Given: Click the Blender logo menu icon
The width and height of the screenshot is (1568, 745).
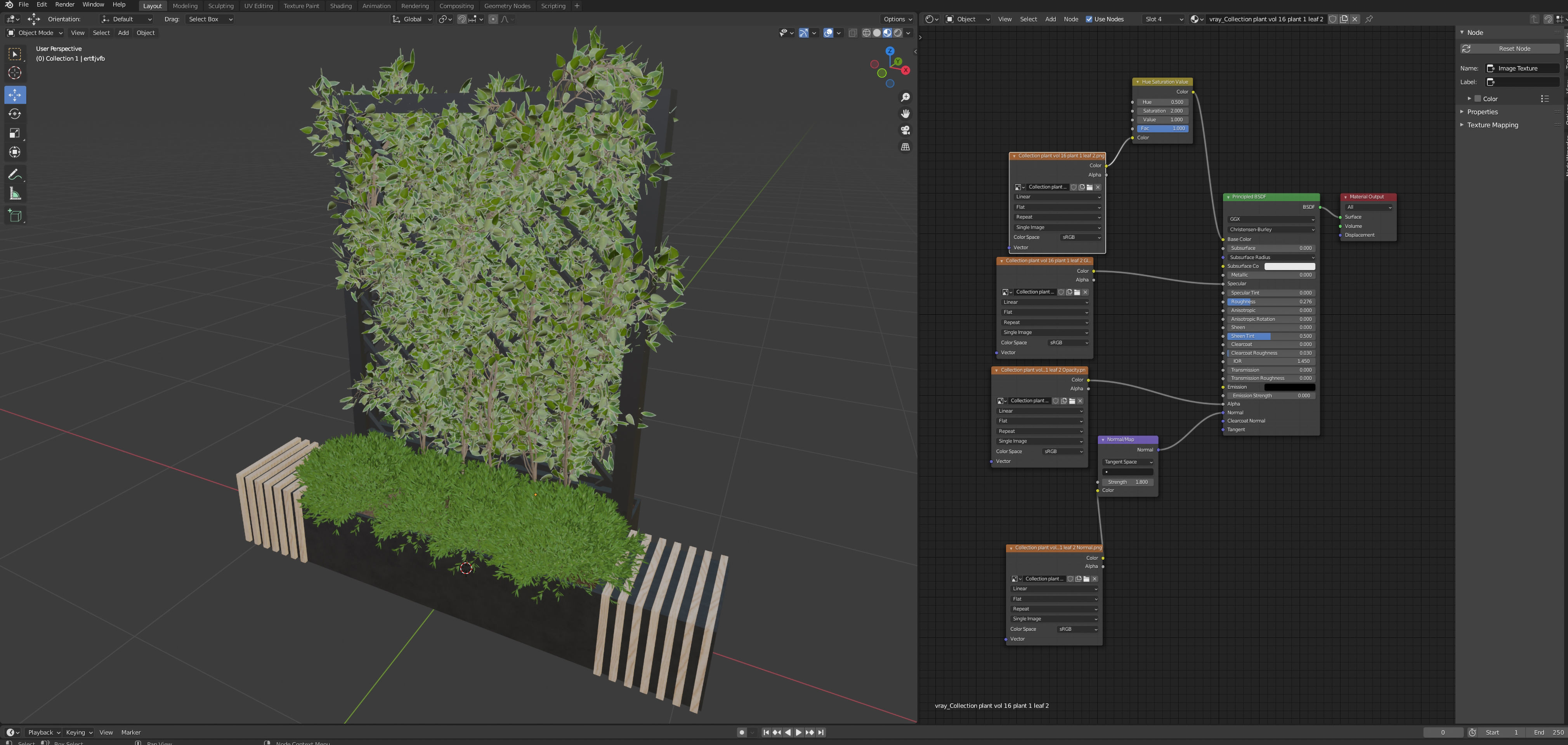Looking at the screenshot, I should (x=9, y=5).
